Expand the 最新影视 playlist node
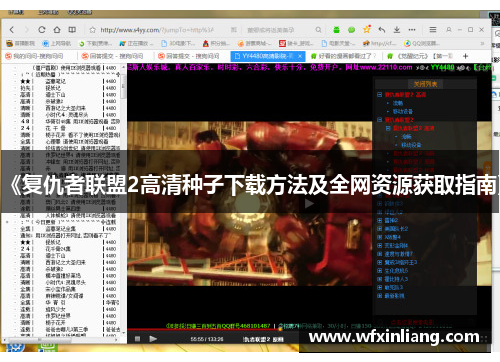 click(379, 296)
